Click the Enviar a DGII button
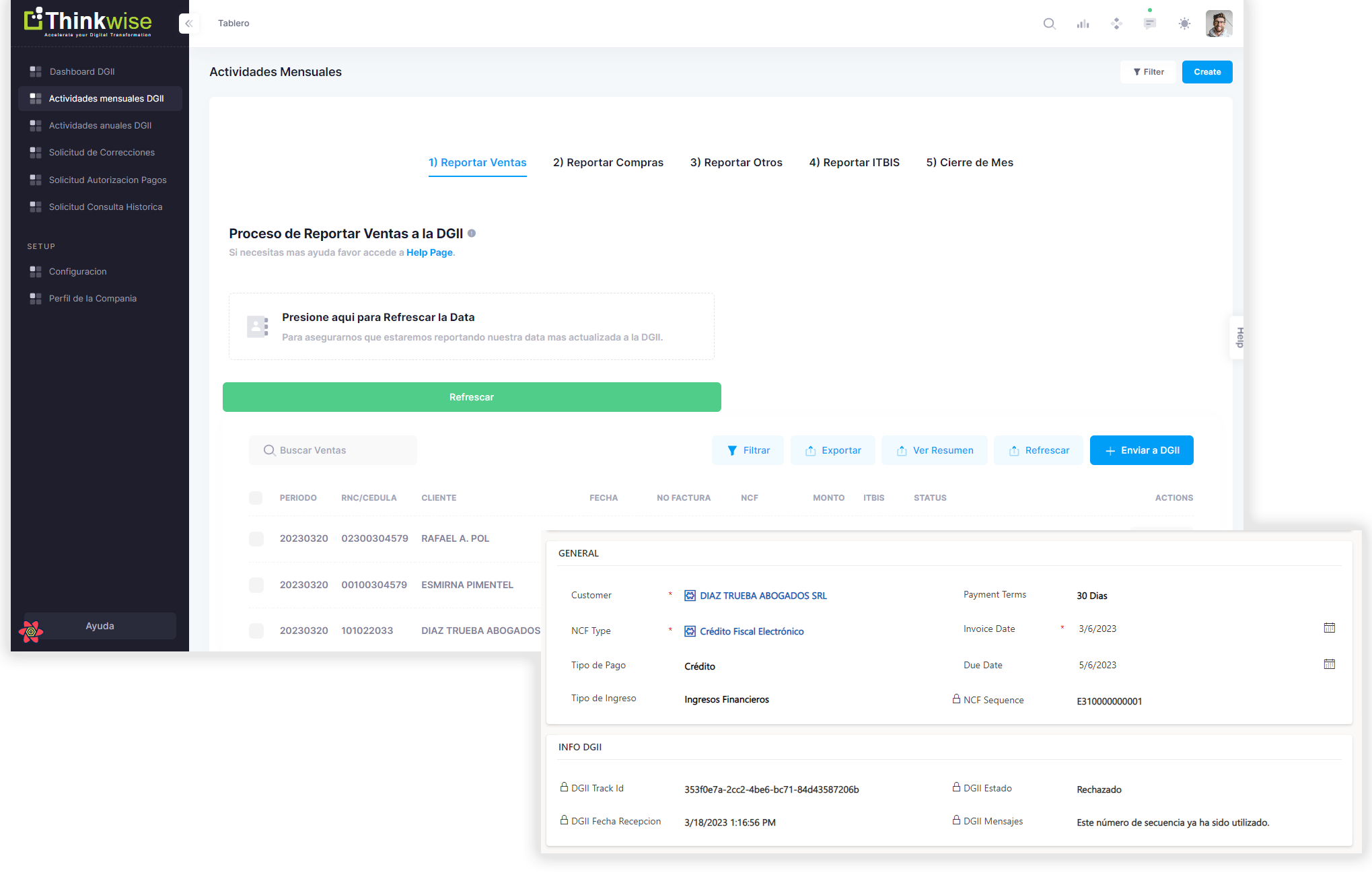 (x=1141, y=450)
